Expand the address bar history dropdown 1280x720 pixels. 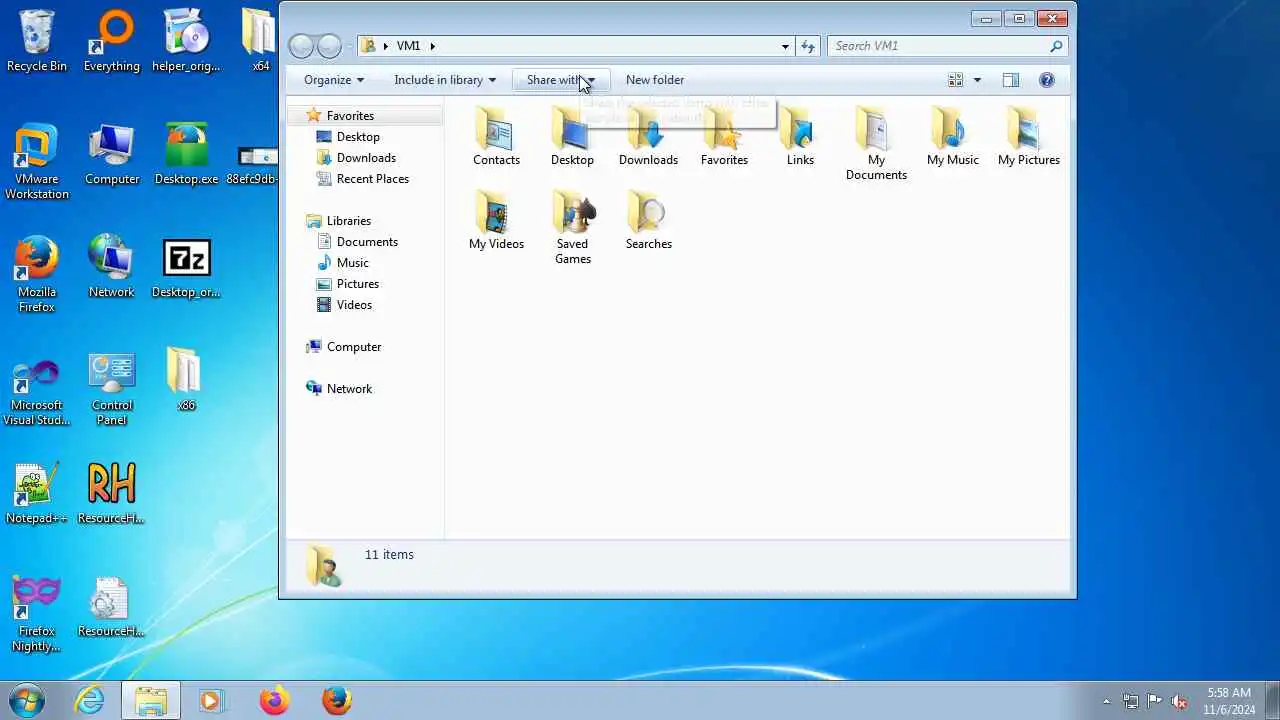pyautogui.click(x=785, y=46)
